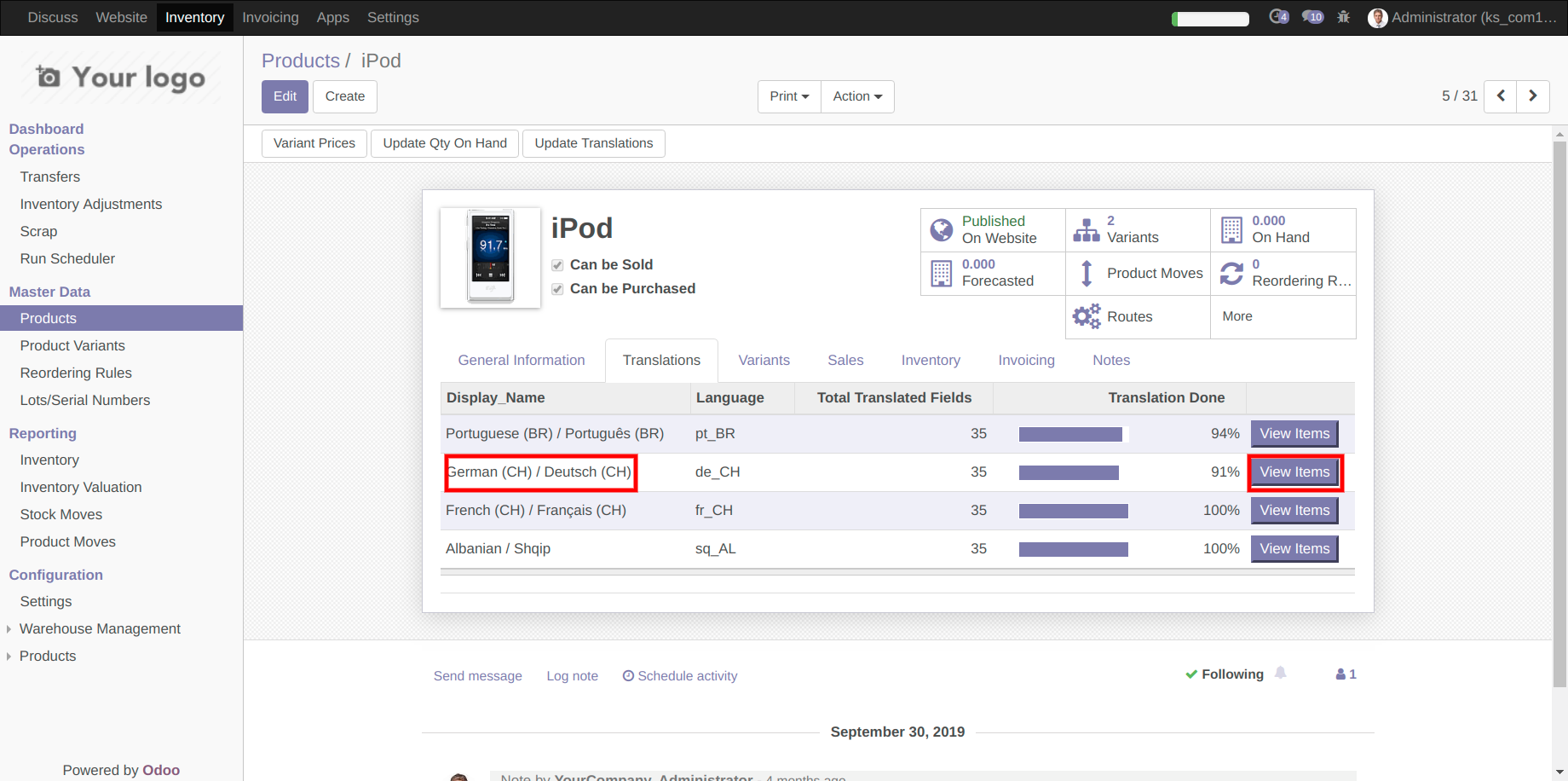Click the Reordering Rules refresh icon
Viewport: 1568px width, 781px height.
tap(1231, 273)
